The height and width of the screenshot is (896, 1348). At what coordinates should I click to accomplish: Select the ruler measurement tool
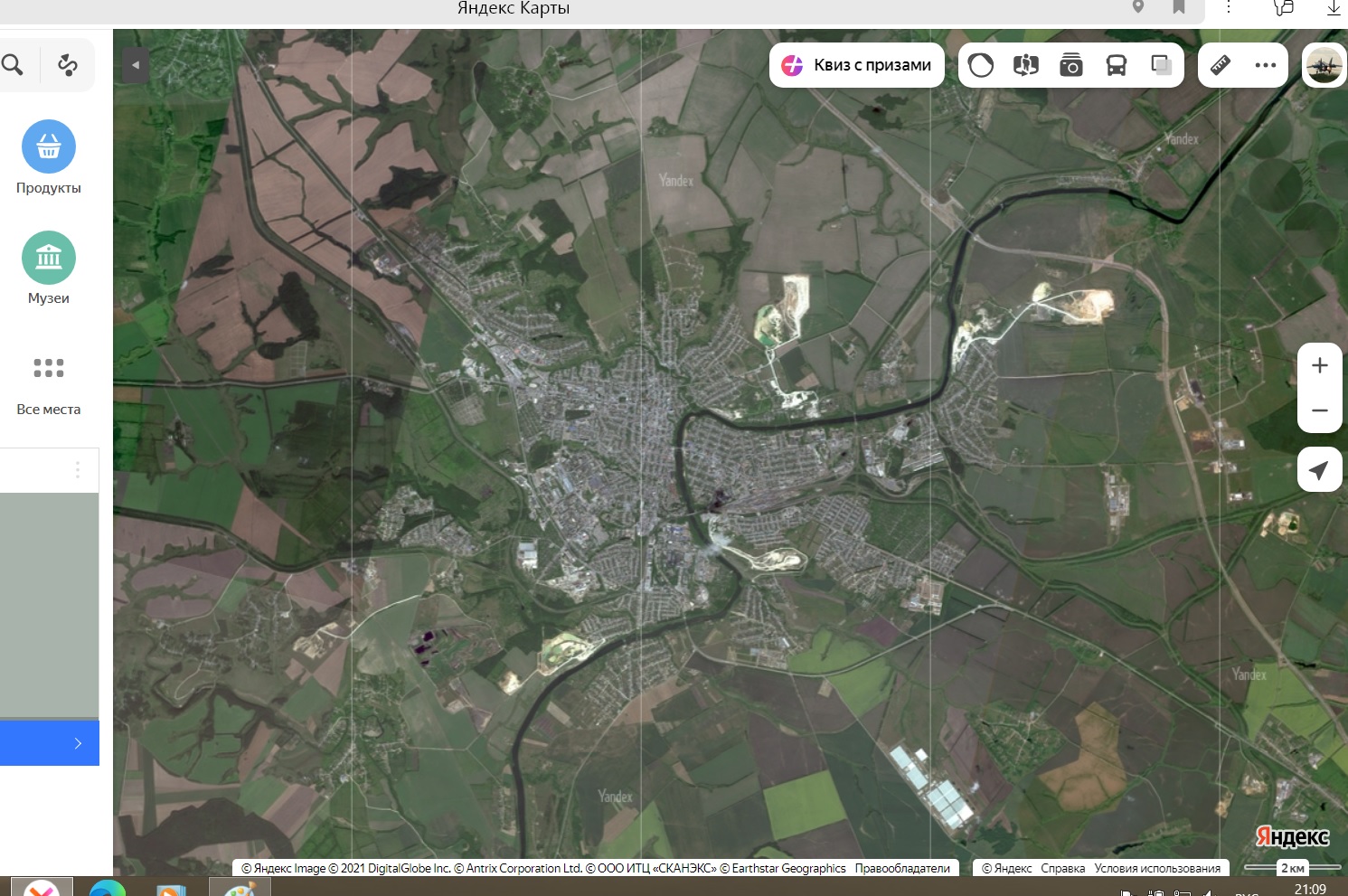pyautogui.click(x=1221, y=65)
